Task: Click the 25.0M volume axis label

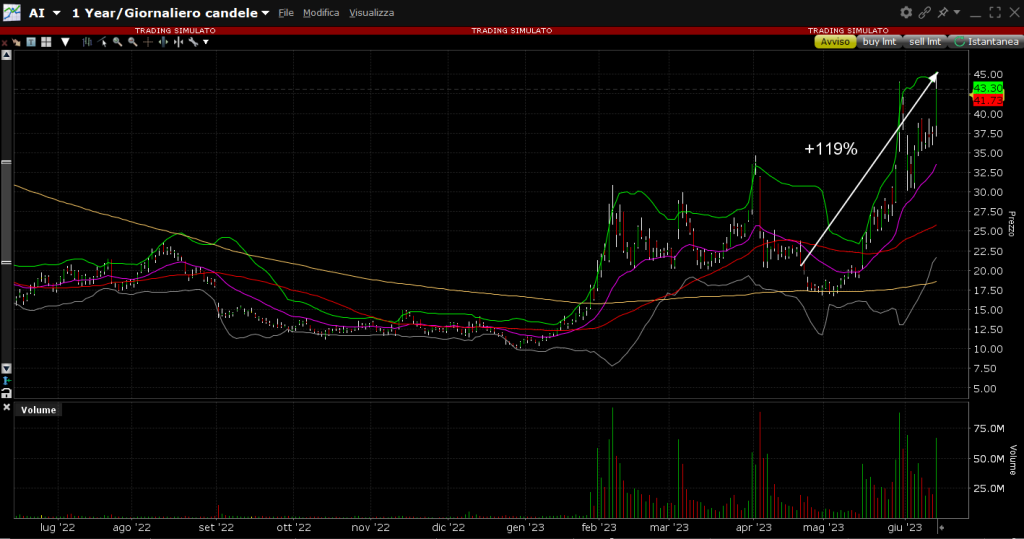Action: click(x=988, y=488)
